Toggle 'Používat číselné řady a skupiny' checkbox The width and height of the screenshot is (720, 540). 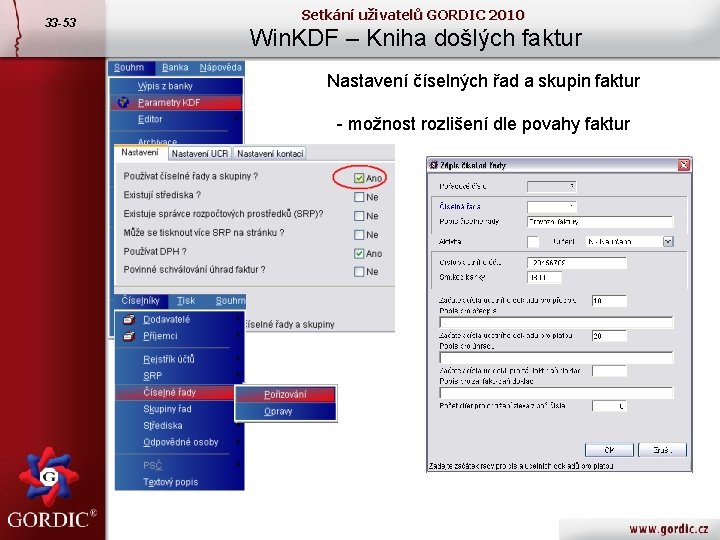click(x=359, y=178)
